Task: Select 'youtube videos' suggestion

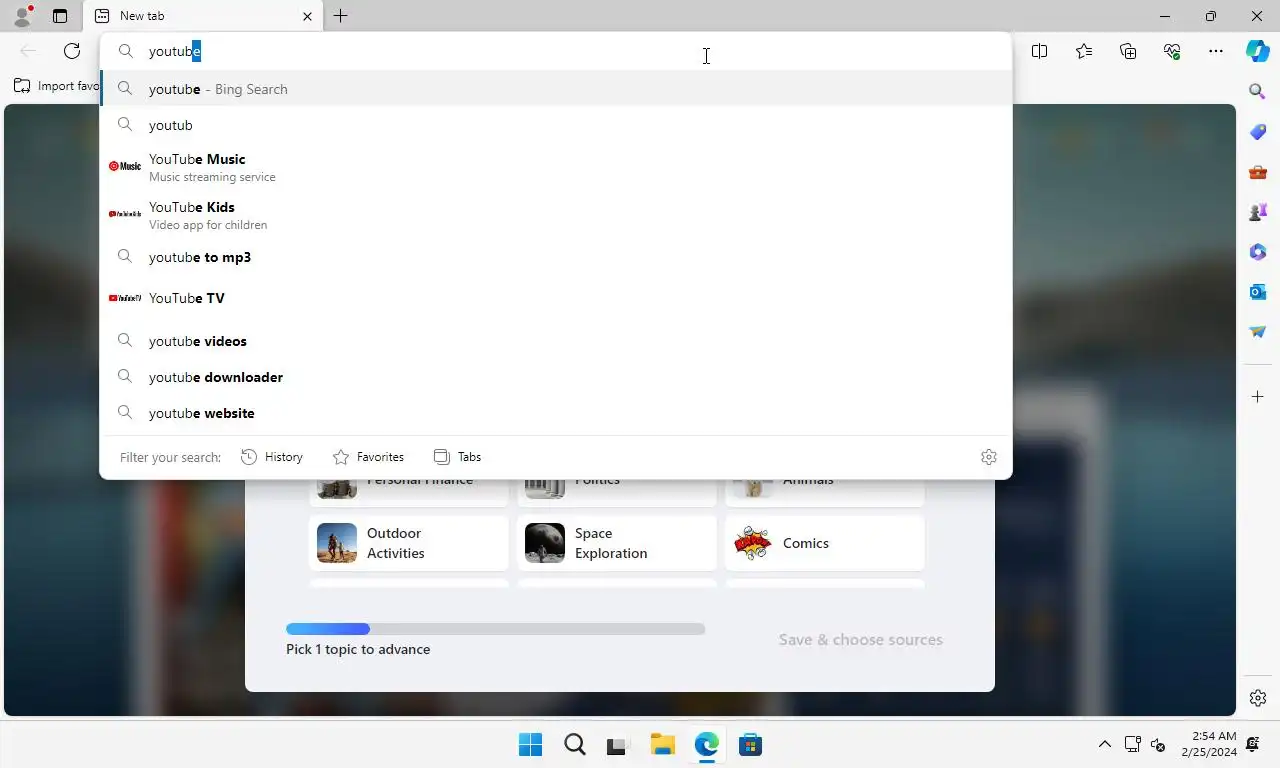Action: click(x=556, y=341)
